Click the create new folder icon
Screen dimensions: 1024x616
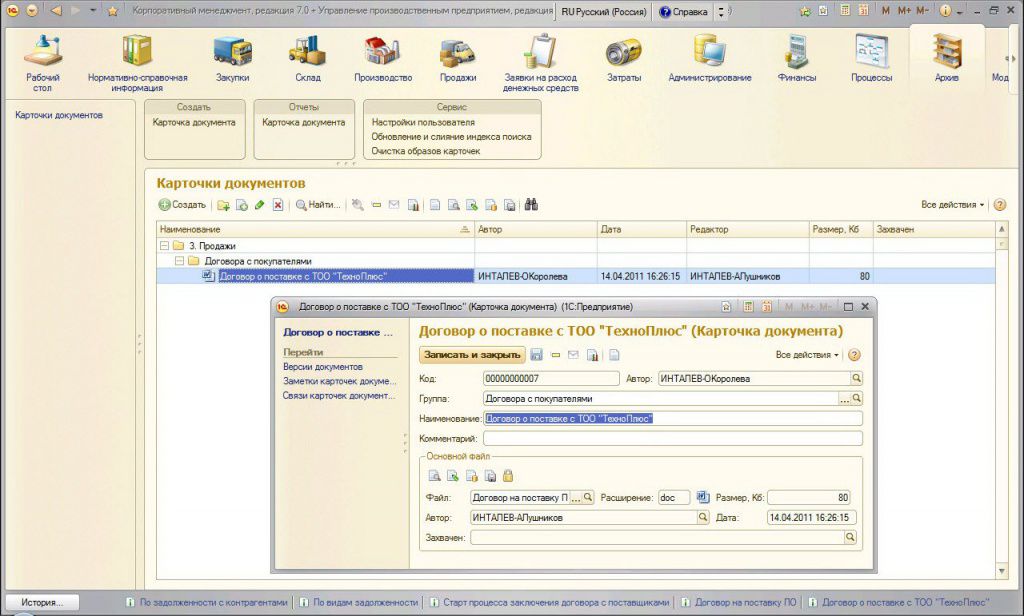223,205
